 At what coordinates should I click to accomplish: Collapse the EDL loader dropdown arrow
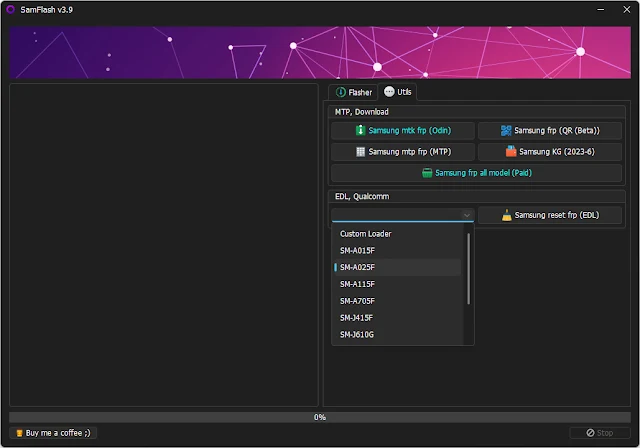(467, 215)
